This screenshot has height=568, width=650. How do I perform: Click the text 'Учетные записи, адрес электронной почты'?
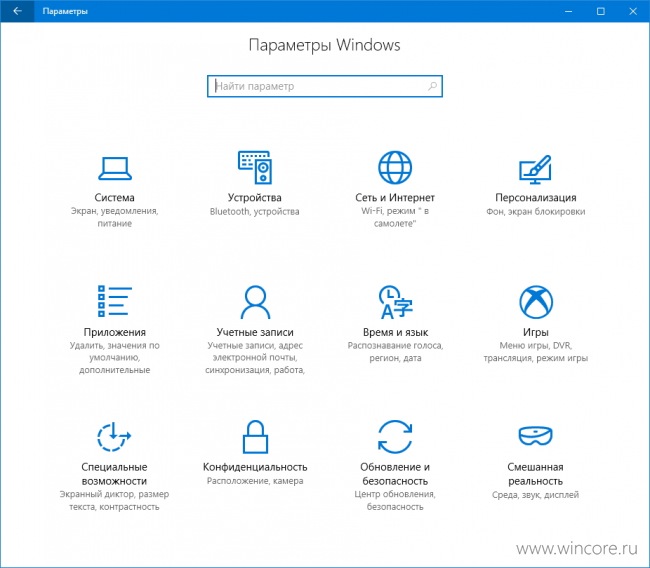click(255, 351)
